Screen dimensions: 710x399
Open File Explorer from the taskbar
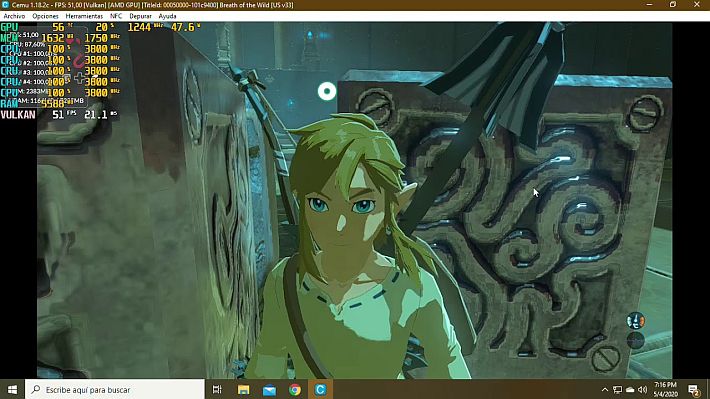(243, 389)
